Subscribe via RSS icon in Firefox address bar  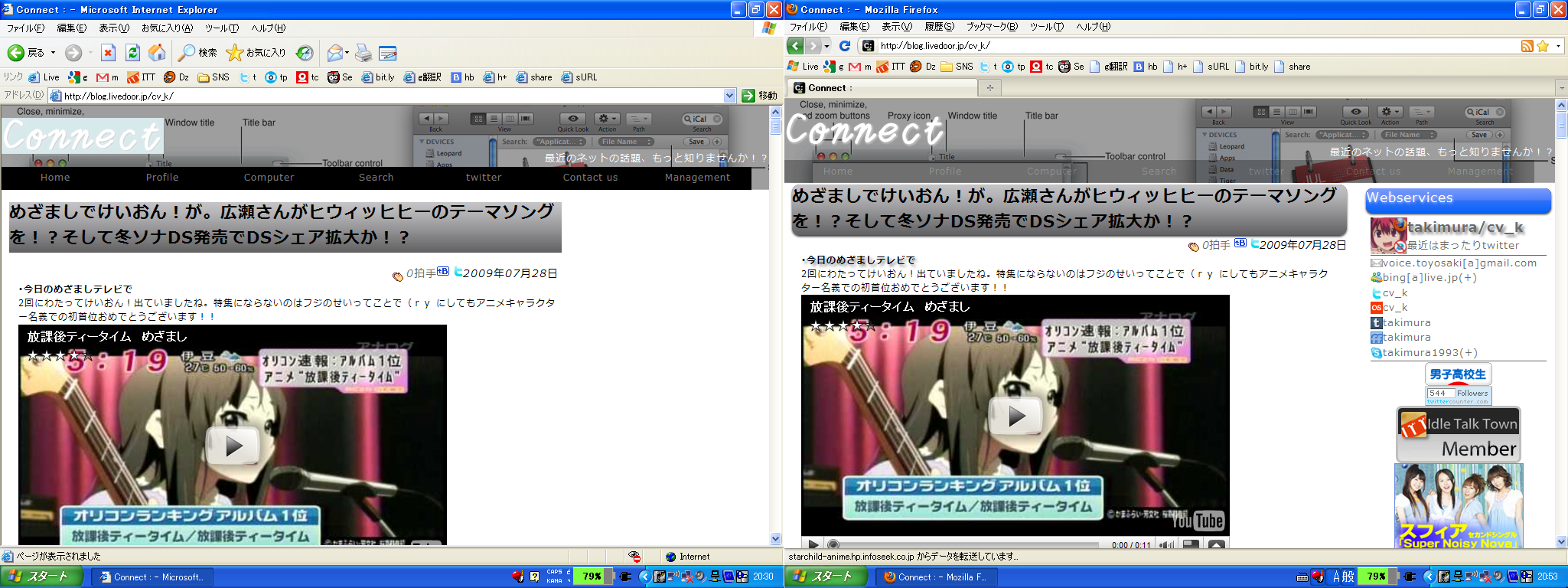point(1527,46)
